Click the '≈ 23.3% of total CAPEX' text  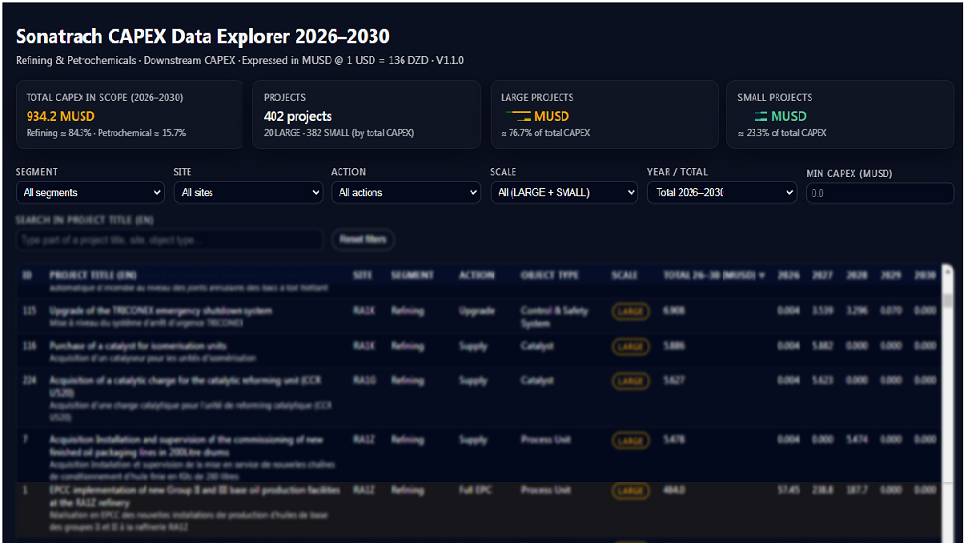782,133
